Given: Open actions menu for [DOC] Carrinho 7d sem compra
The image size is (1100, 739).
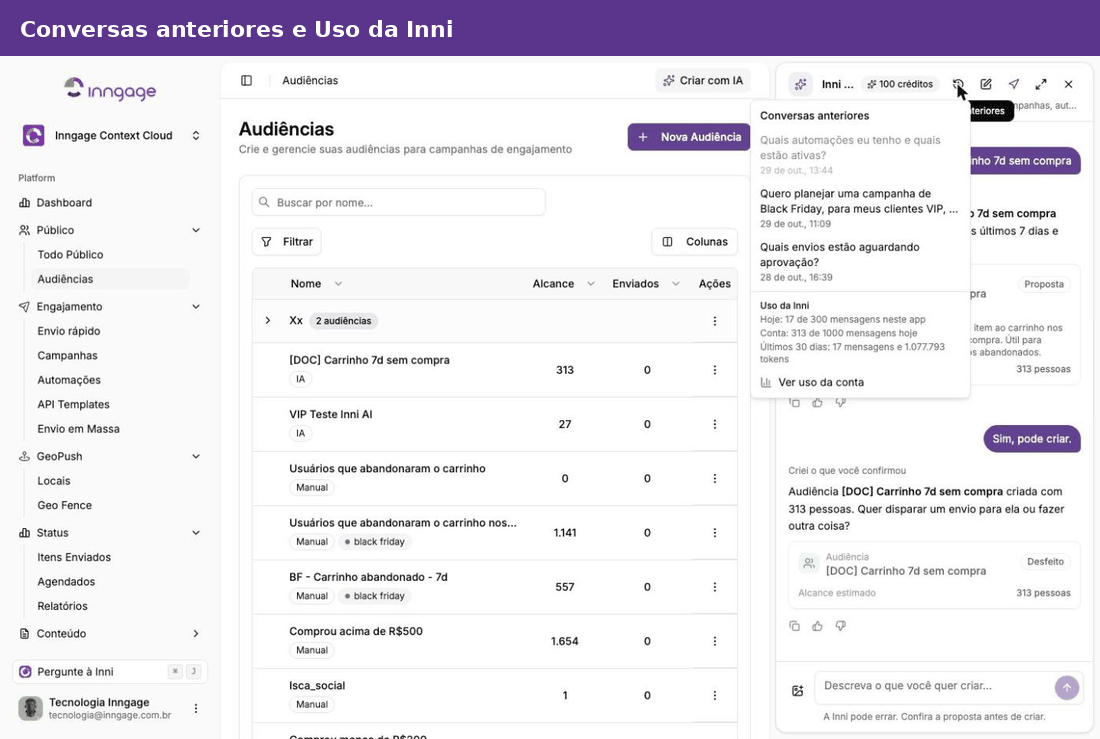Looking at the screenshot, I should [x=715, y=370].
